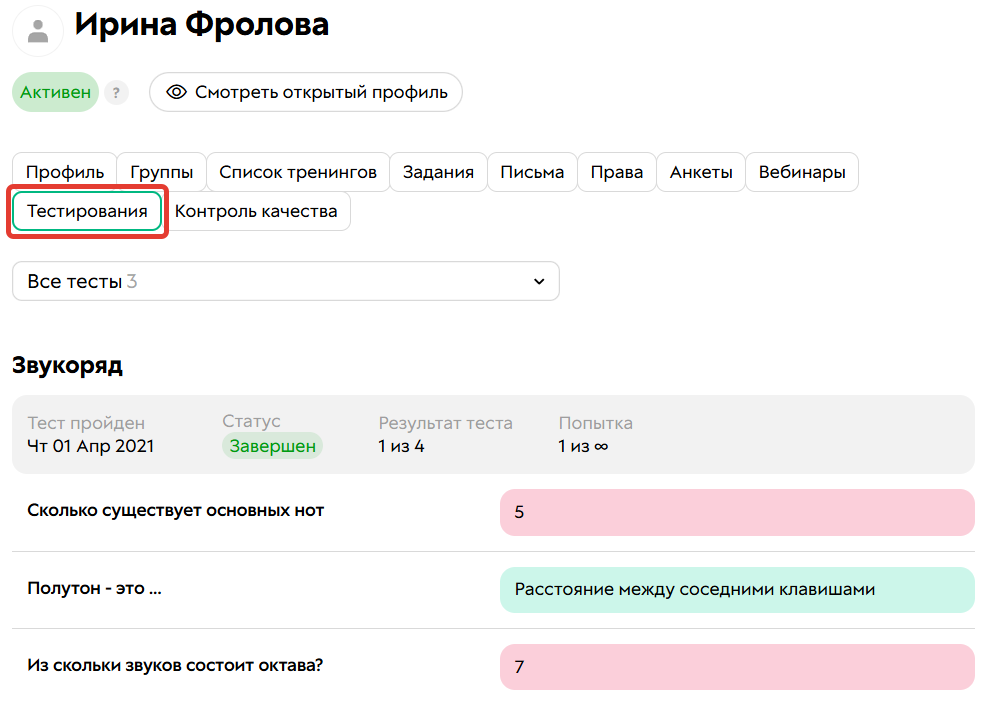Click the Смотреть открытый профиль button
The width and height of the screenshot is (988, 711).
[305, 91]
